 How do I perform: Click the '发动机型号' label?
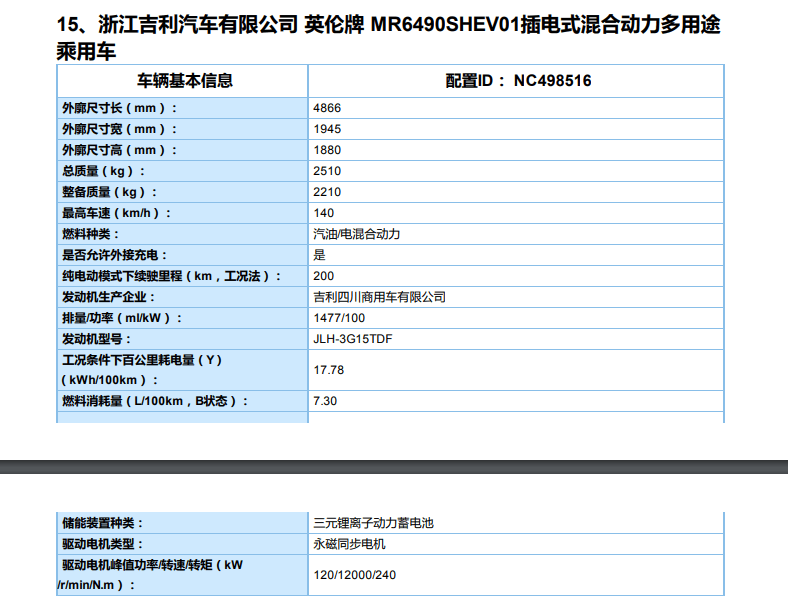point(96,340)
